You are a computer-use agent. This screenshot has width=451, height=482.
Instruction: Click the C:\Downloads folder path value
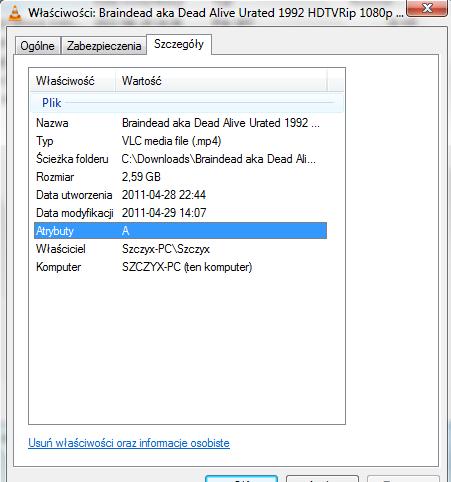(x=218, y=159)
